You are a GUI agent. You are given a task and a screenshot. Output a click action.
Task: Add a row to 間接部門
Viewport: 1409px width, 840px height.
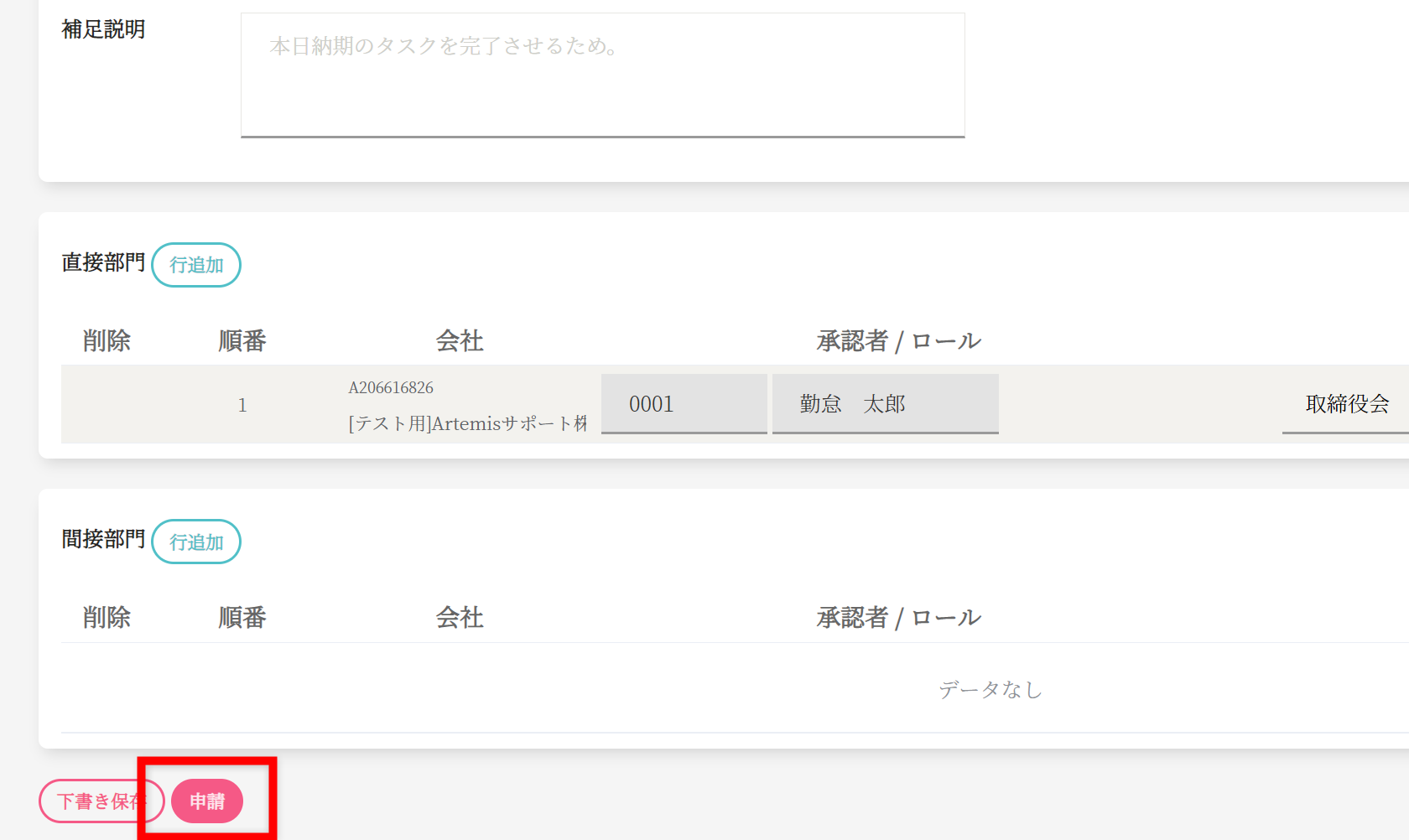pos(196,542)
